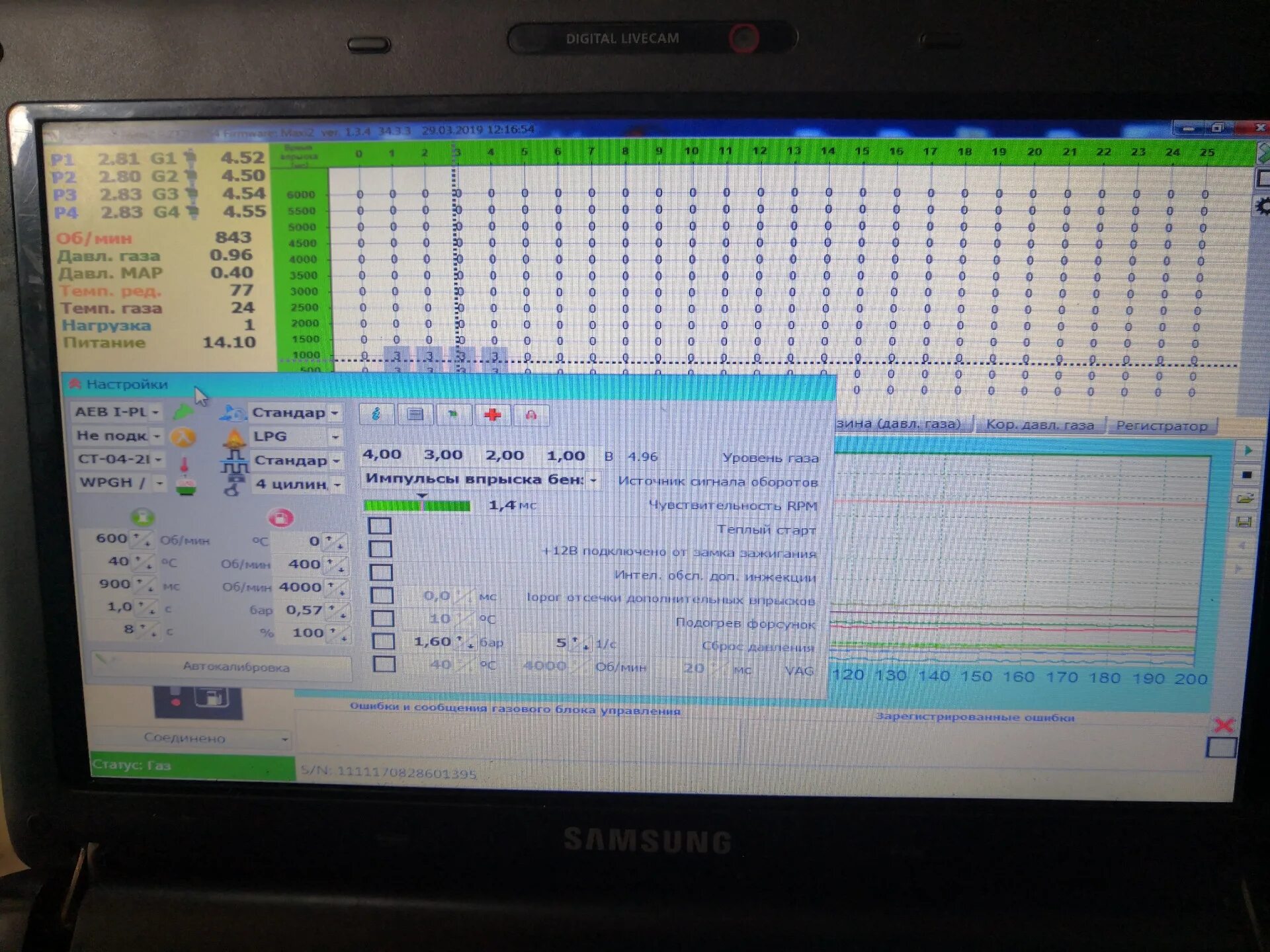
Task: Step the 900 мс value
Action: pos(146,584)
